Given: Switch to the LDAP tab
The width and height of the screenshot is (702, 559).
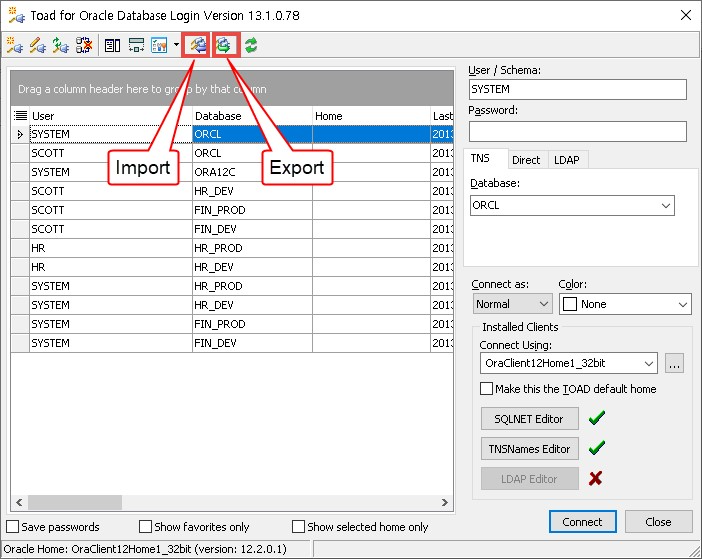Looking at the screenshot, I should (567, 160).
